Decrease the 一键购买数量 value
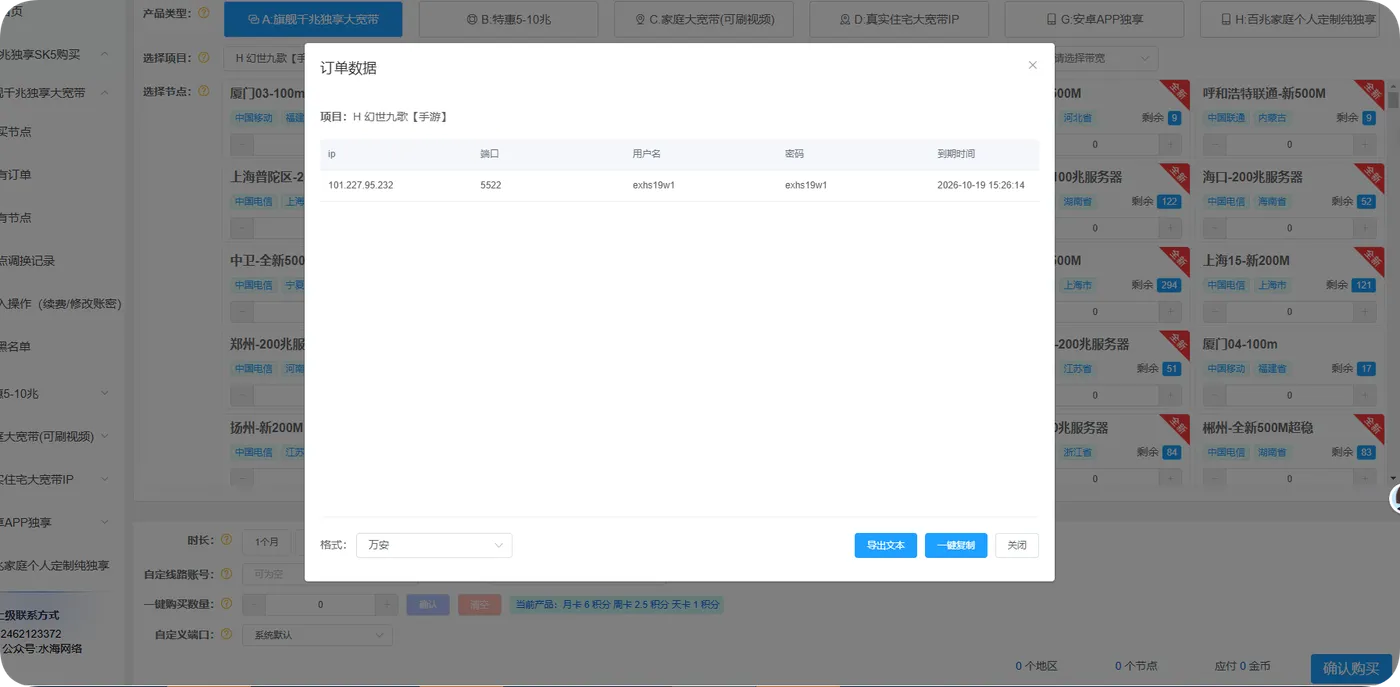Viewport: 1400px width, 687px height. pos(254,604)
